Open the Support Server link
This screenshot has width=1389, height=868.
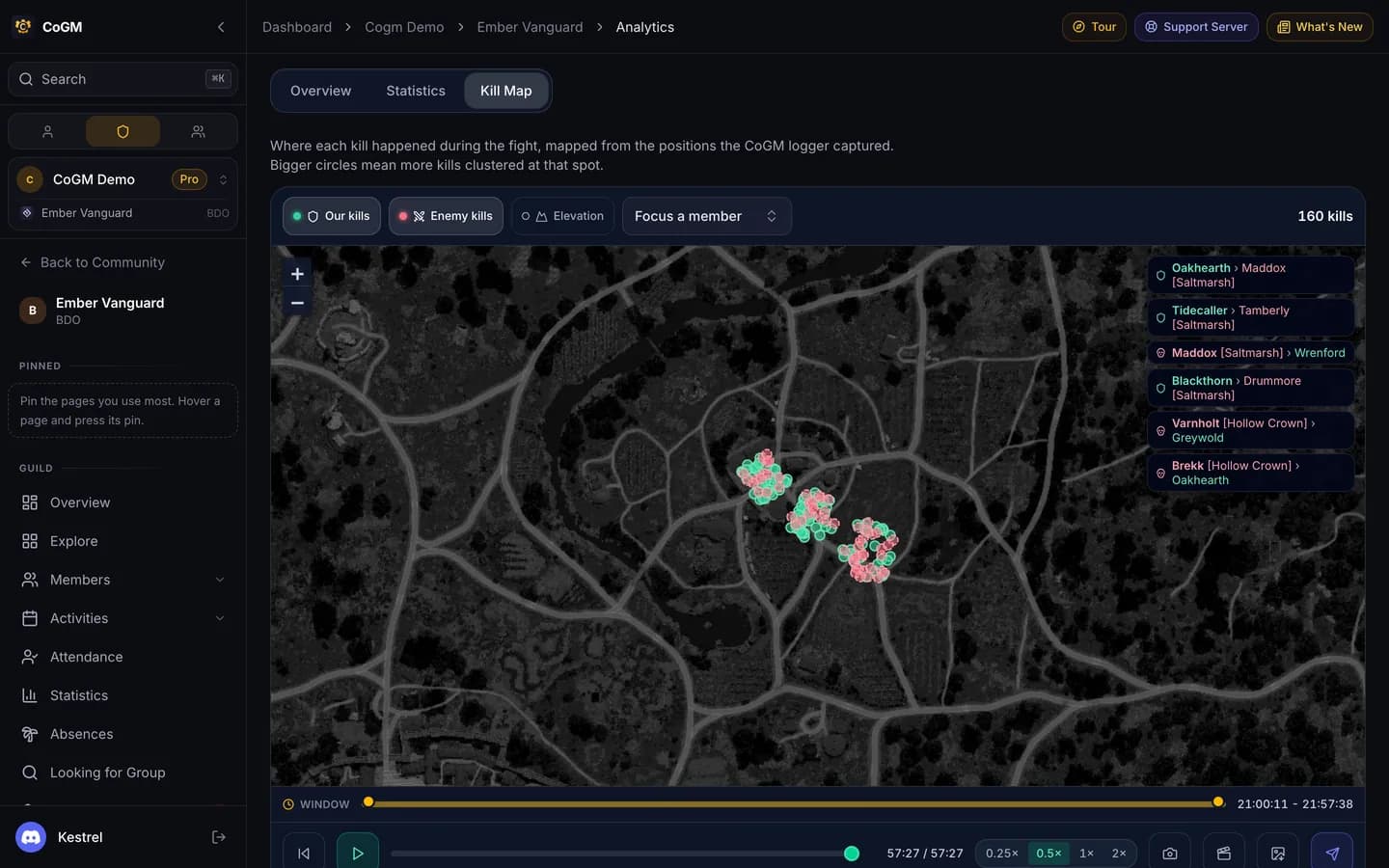point(1196,27)
